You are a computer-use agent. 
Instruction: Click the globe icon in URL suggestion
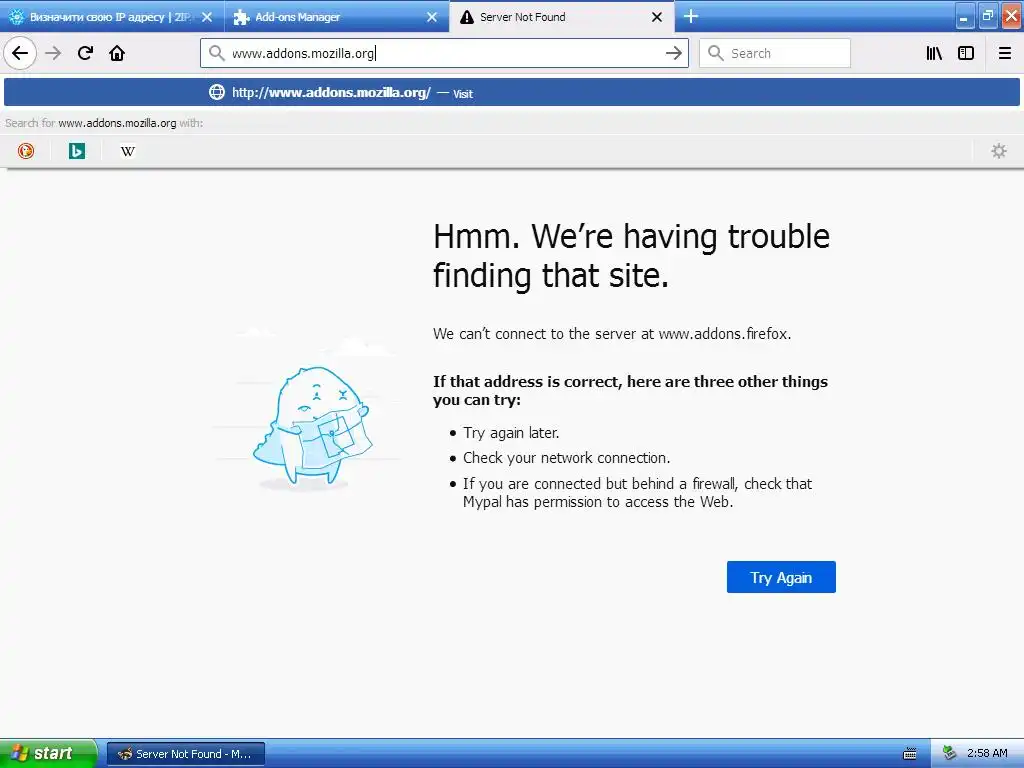(x=217, y=92)
